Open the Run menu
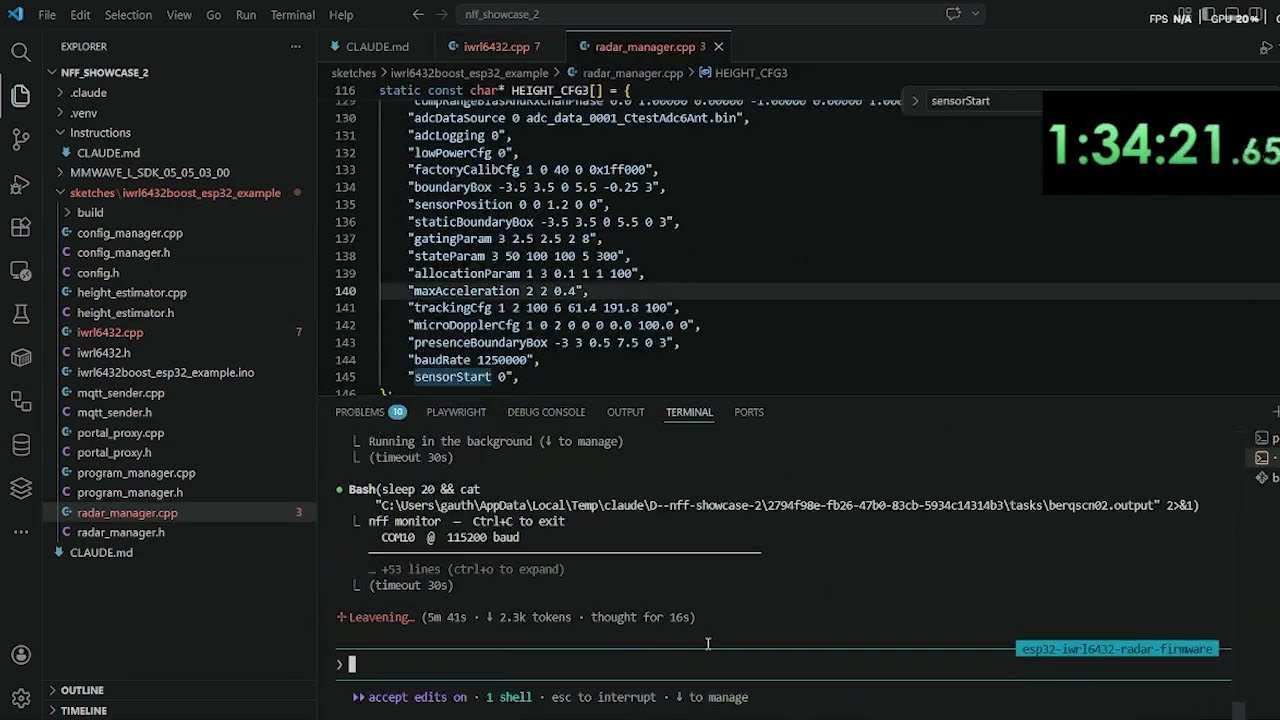Image resolution: width=1280 pixels, height=720 pixels. tap(246, 15)
